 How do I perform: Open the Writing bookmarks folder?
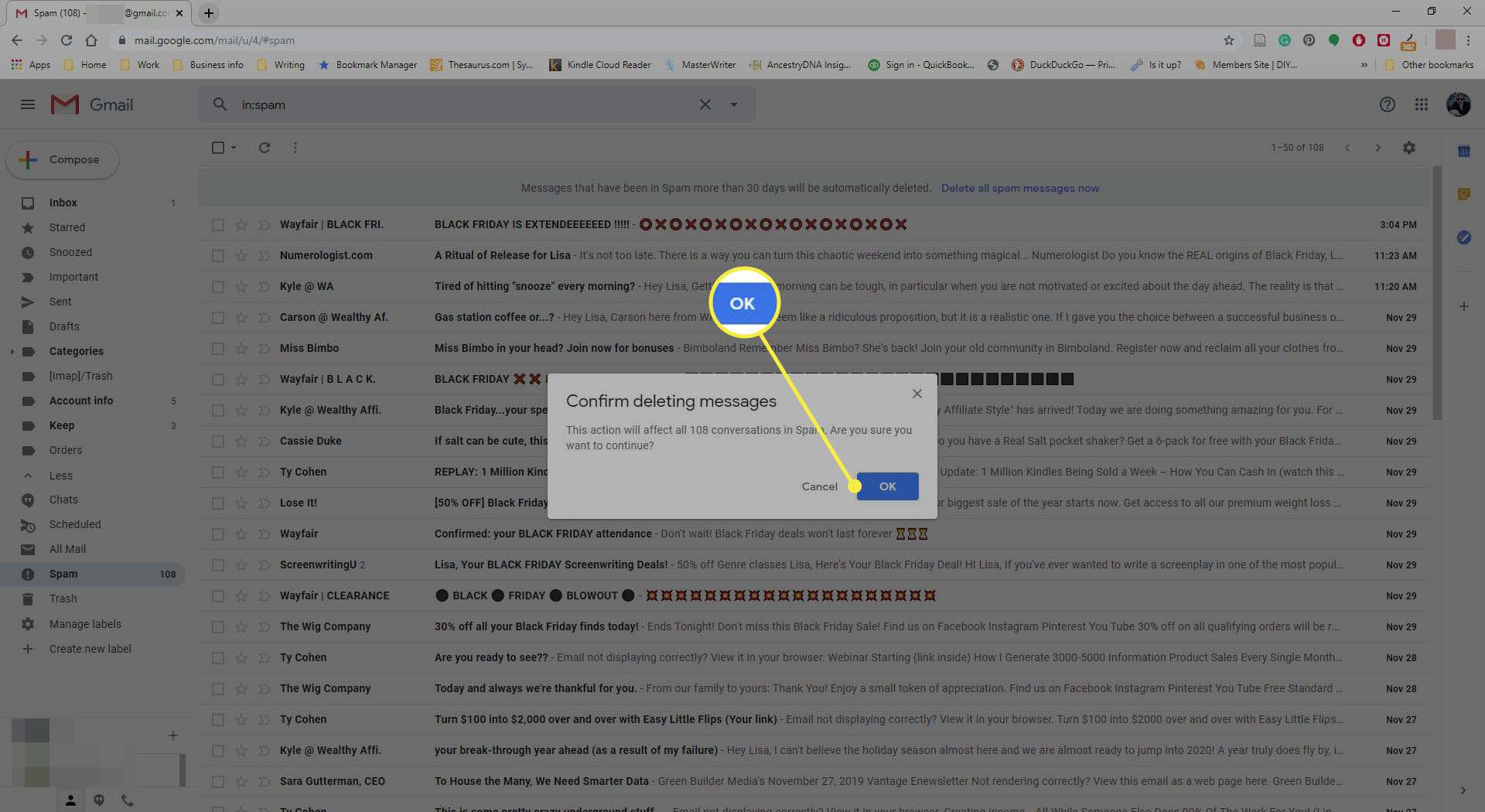pos(280,65)
